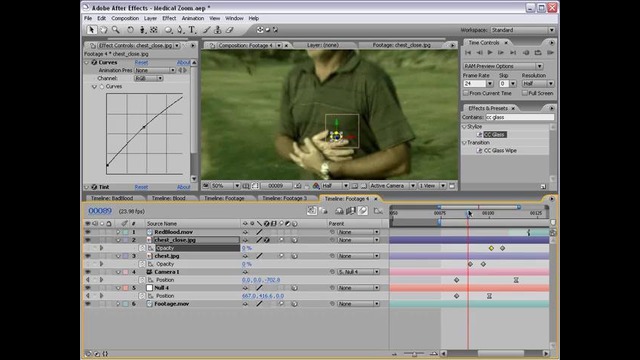Open the Channel RGB dropdown
The height and width of the screenshot is (360, 640).
coord(149,78)
